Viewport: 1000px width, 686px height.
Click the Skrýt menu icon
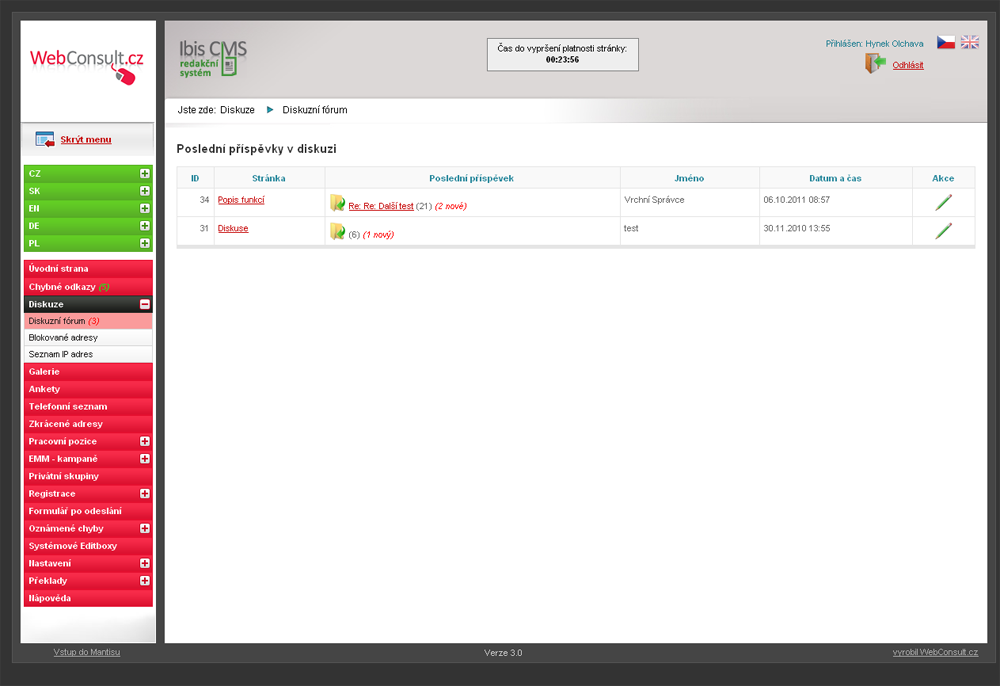coord(45,139)
